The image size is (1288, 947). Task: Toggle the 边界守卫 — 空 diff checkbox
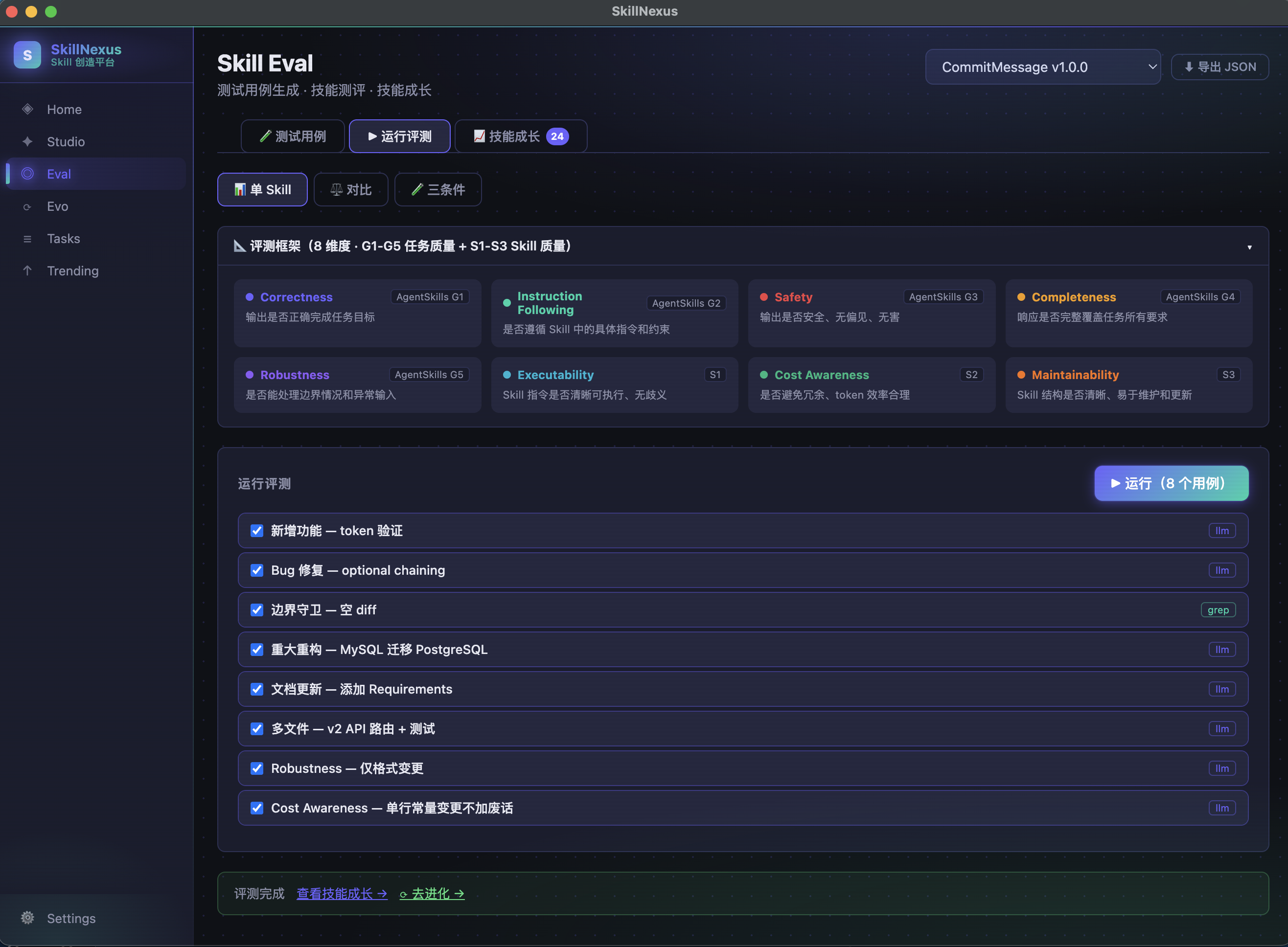[257, 610]
